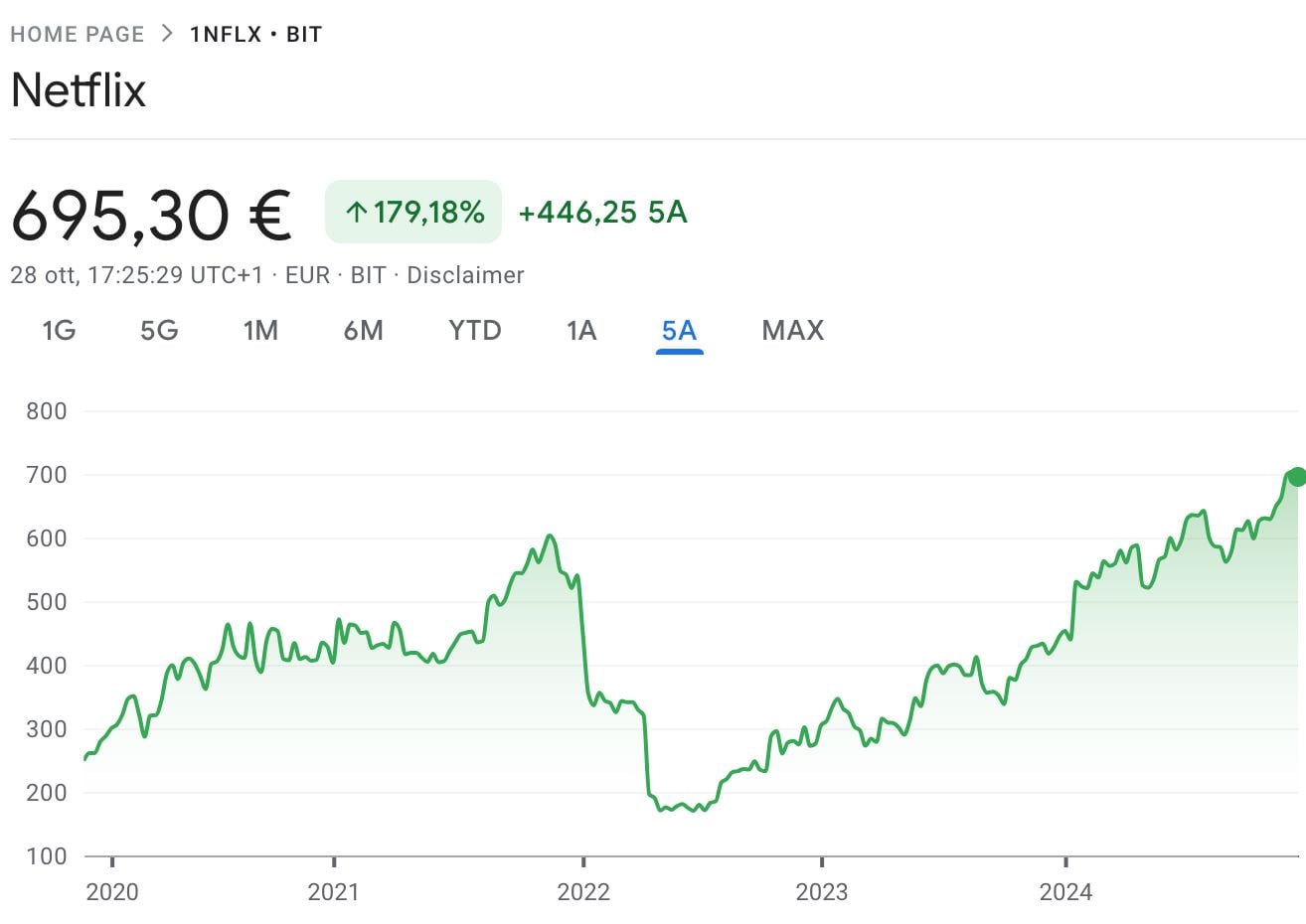The width and height of the screenshot is (1306, 924).
Task: Select the 1G time range tab
Action: [59, 330]
